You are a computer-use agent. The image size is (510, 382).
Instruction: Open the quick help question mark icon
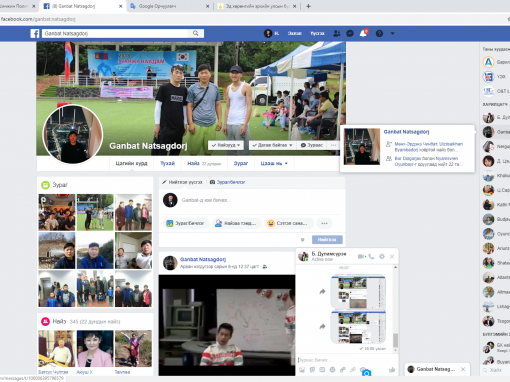379,33
